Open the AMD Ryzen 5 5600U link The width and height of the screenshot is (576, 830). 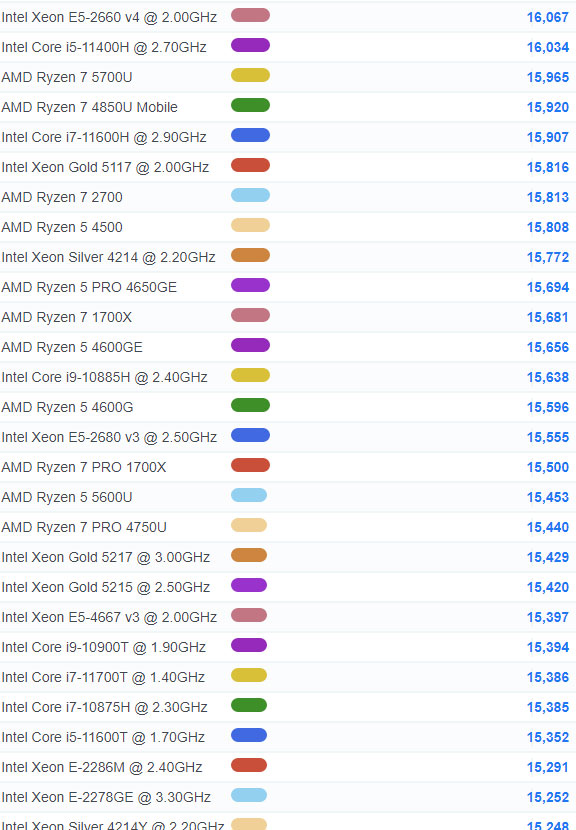click(x=67, y=498)
